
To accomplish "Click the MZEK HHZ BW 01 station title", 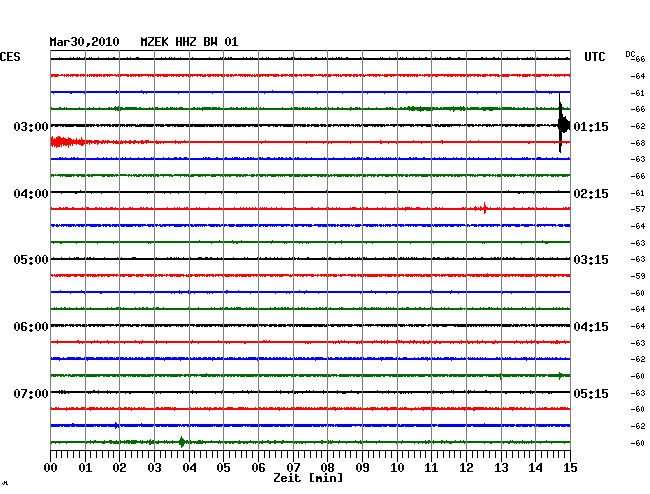I will point(189,42).
